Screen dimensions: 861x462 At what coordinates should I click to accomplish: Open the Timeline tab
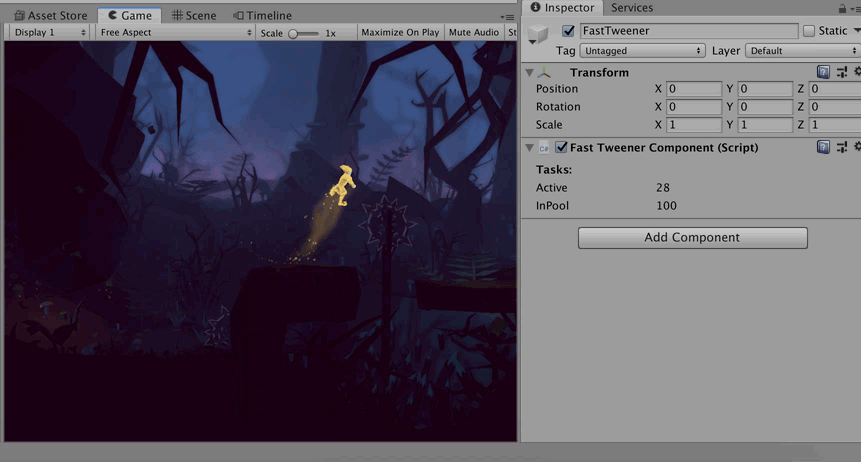click(262, 15)
